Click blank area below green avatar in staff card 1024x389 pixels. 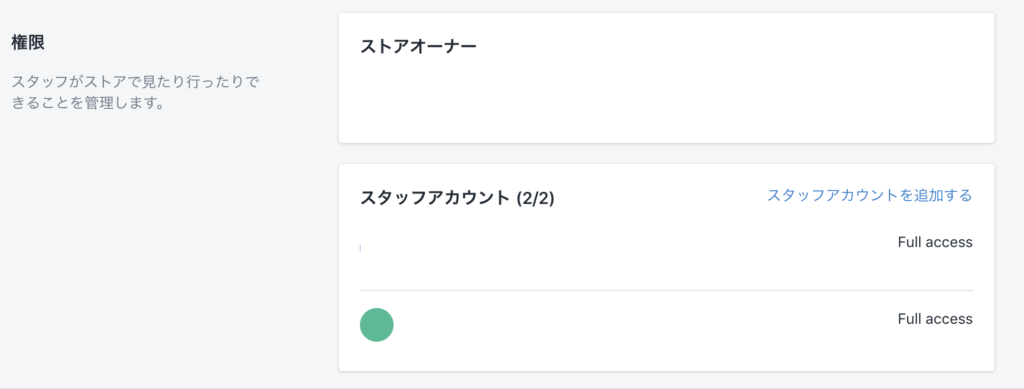(x=377, y=356)
